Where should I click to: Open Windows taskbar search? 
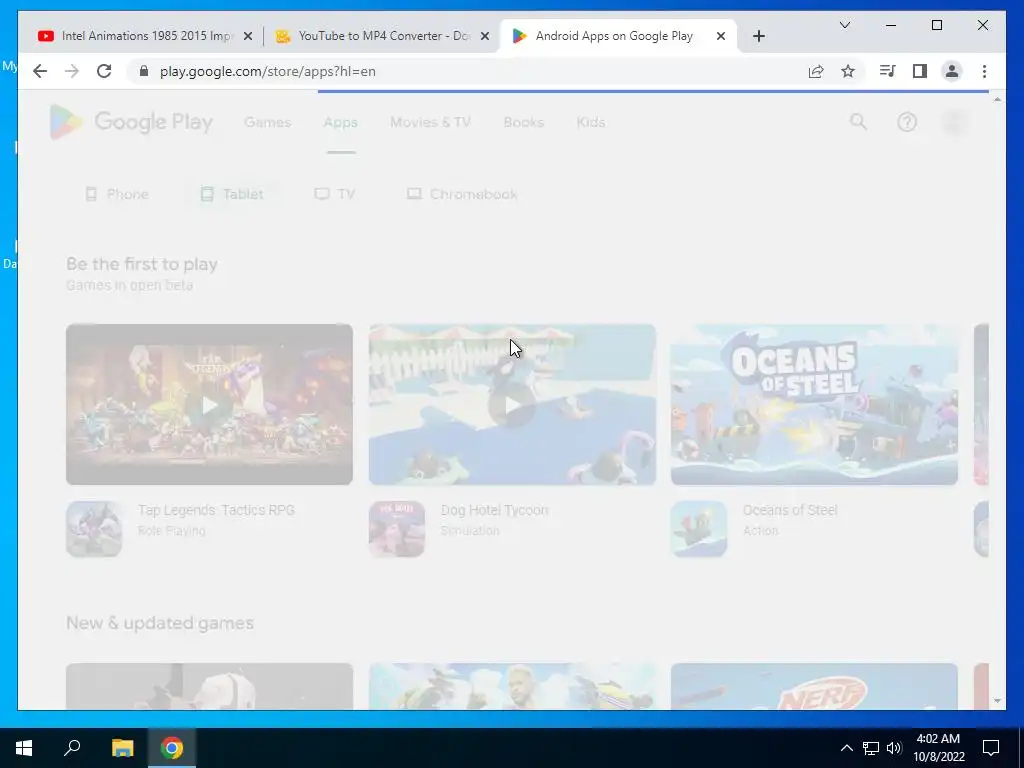click(72, 748)
